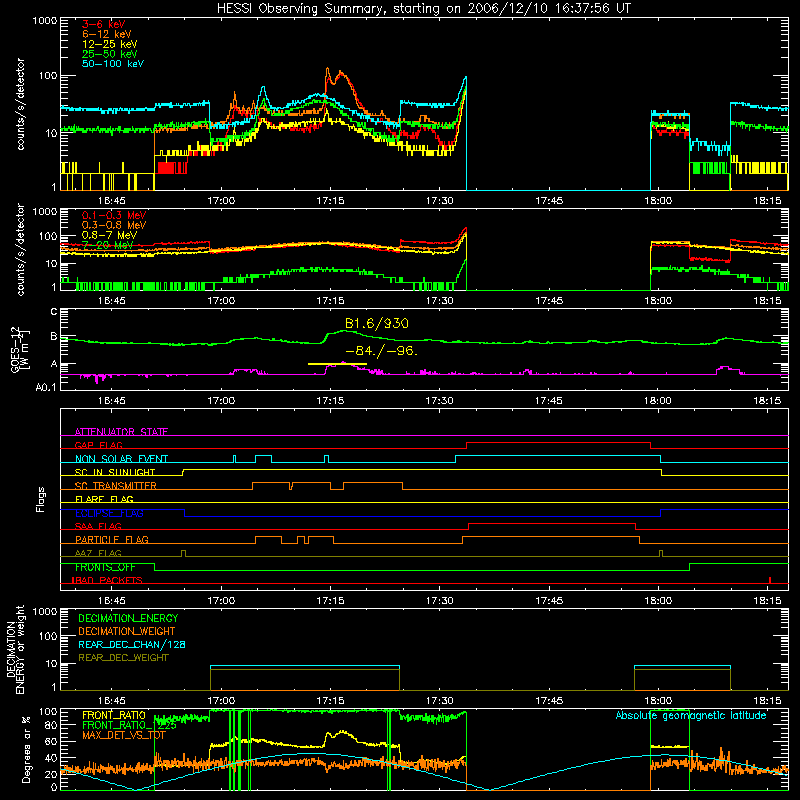Click the Flags axis title
The width and height of the screenshot is (800, 800).
pos(40,499)
